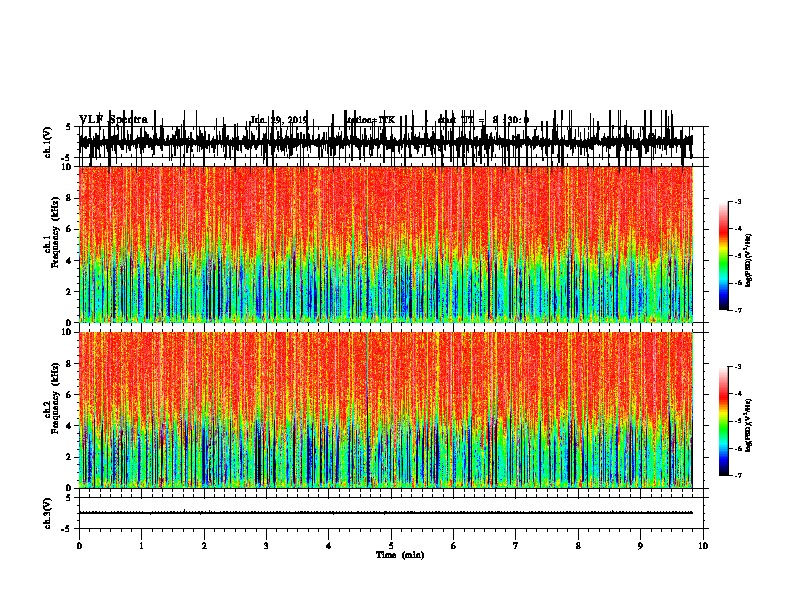Viewport: 792px width, 612px height.
Task: Click the -5 V tick on ch.3 waveform axis
Action: pyautogui.click(x=66, y=529)
